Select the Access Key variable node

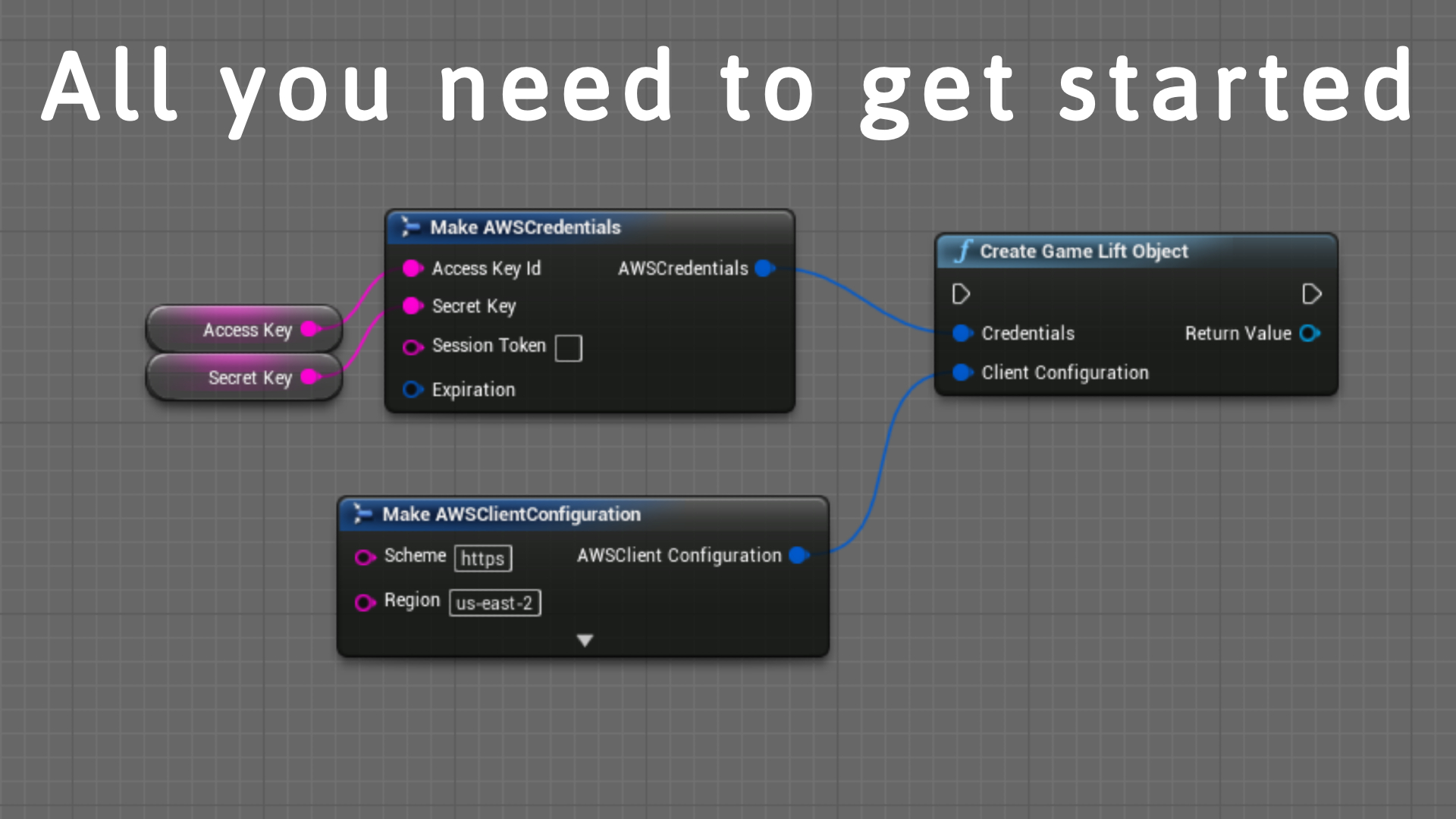244,329
